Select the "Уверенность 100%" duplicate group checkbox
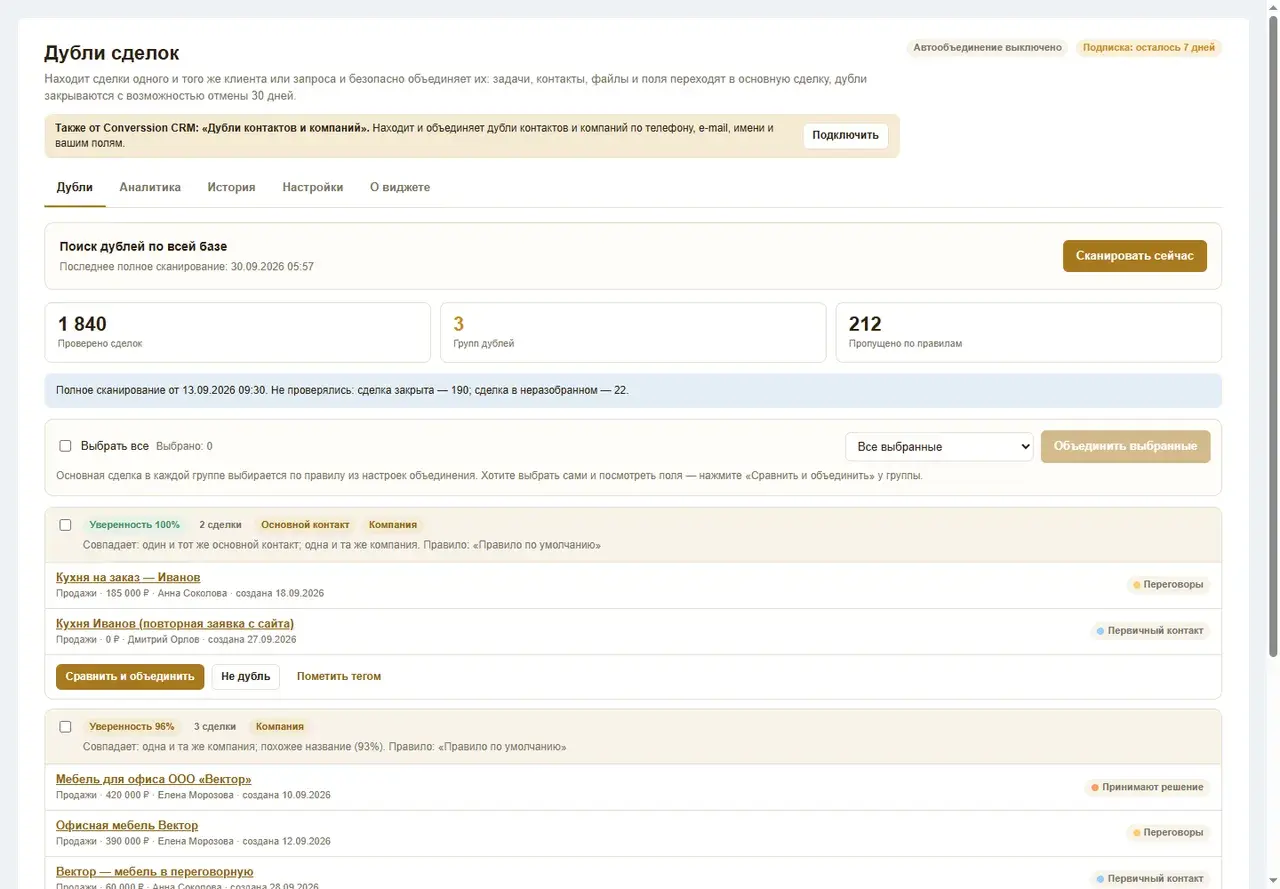Screen dimensions: 1280x889 (x=65, y=525)
